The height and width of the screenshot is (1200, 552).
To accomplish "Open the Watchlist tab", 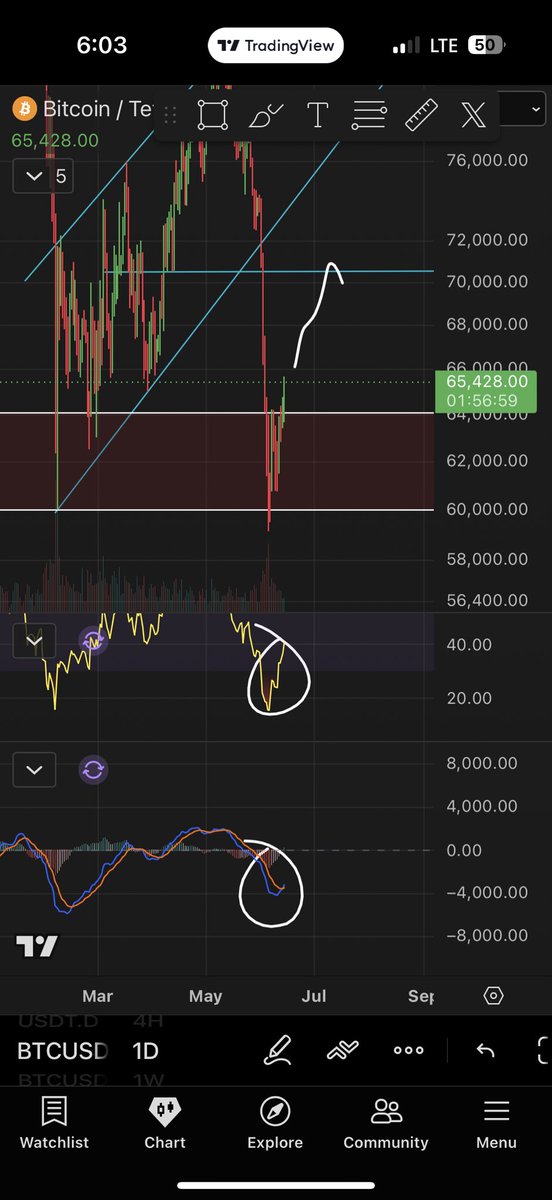I will click(x=54, y=1123).
